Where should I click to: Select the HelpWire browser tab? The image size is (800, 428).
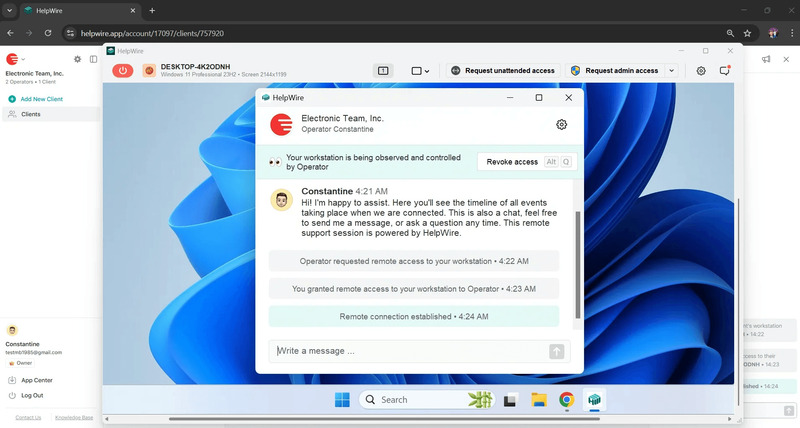[x=81, y=10]
